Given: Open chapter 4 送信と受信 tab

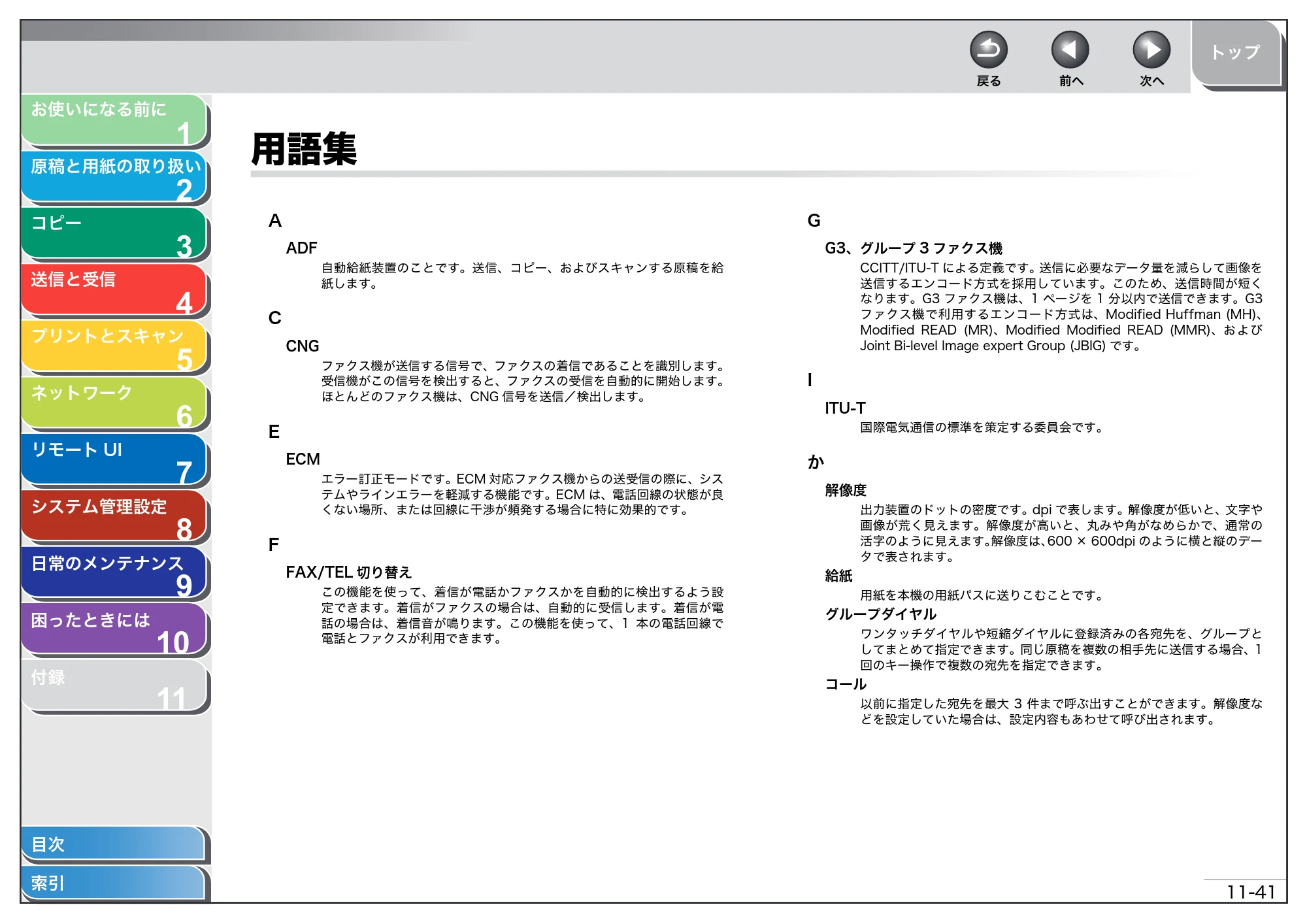Looking at the screenshot, I should [114, 289].
